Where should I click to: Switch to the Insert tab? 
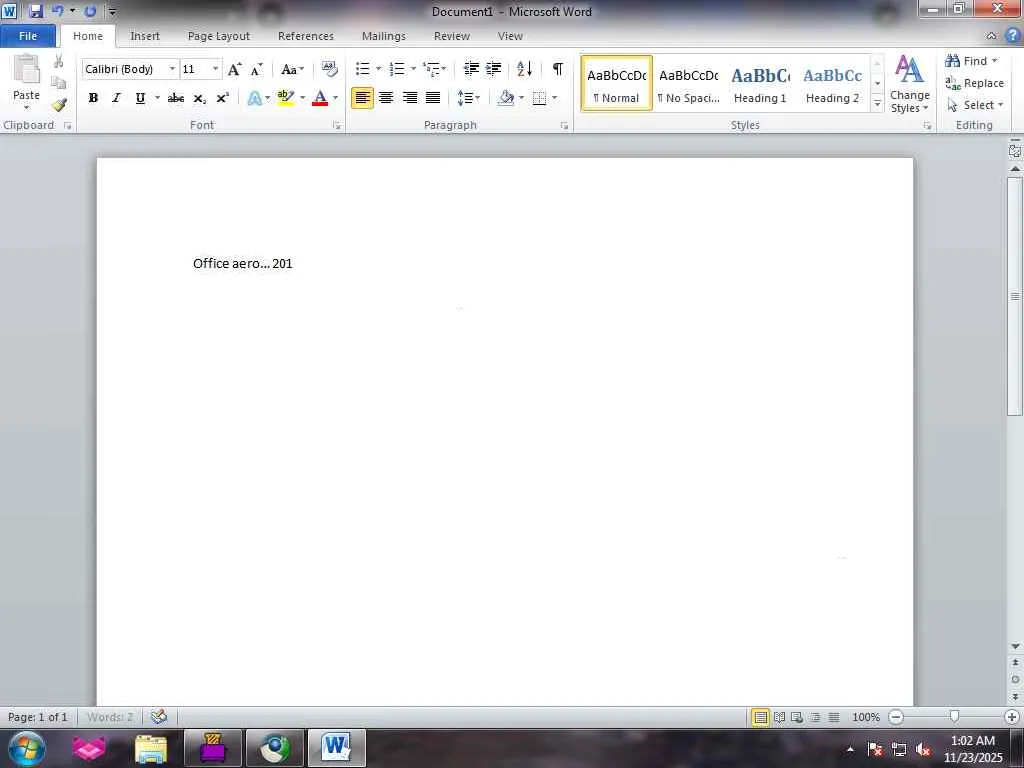[x=144, y=36]
